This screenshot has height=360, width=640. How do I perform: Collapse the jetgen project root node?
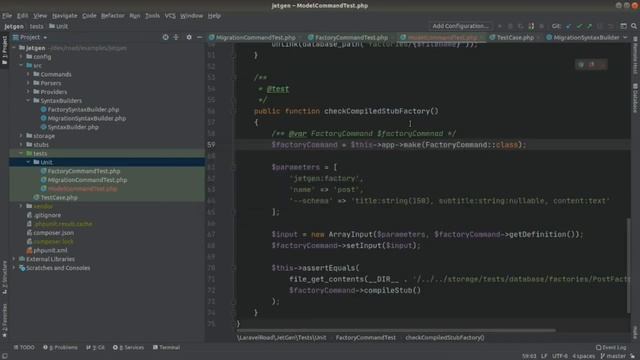14,48
